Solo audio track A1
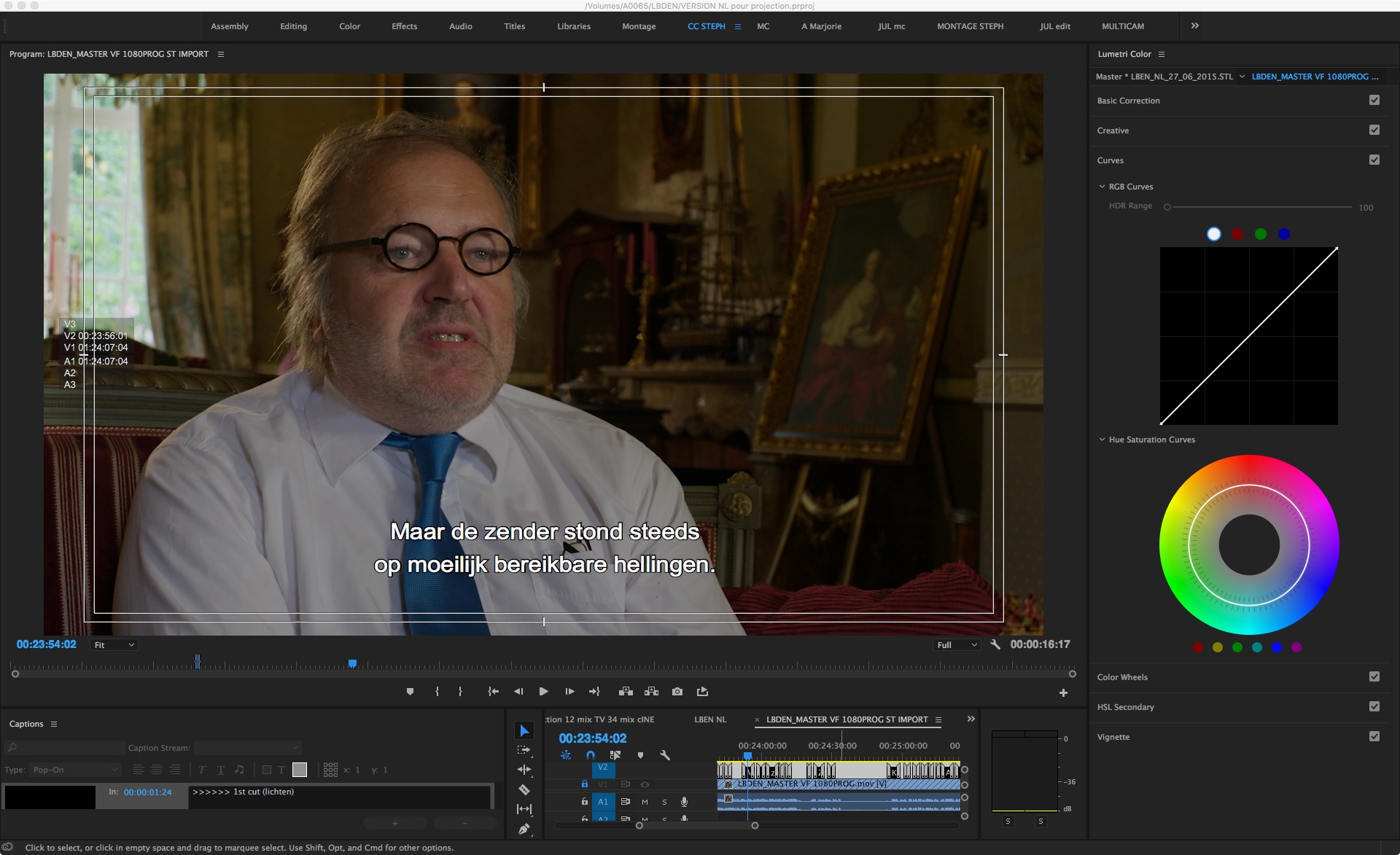 coord(664,802)
